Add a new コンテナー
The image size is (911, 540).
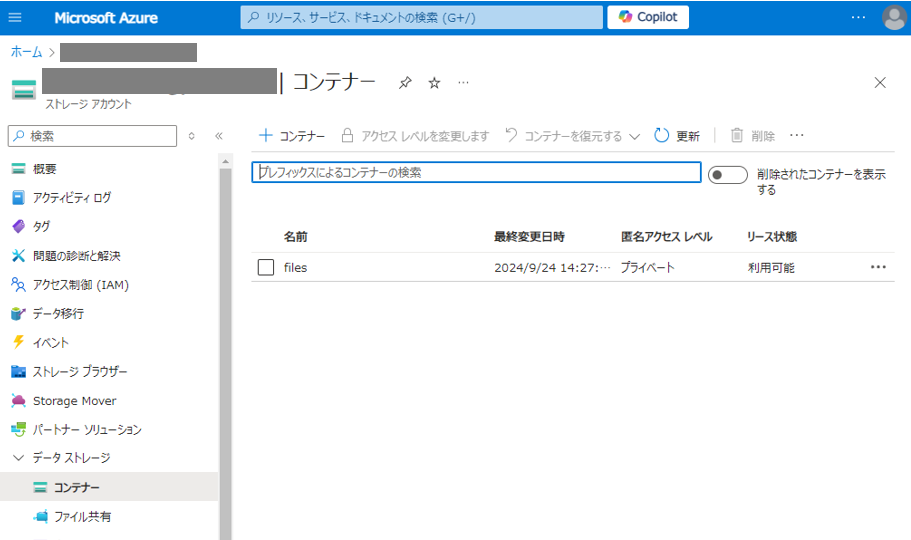click(292, 136)
